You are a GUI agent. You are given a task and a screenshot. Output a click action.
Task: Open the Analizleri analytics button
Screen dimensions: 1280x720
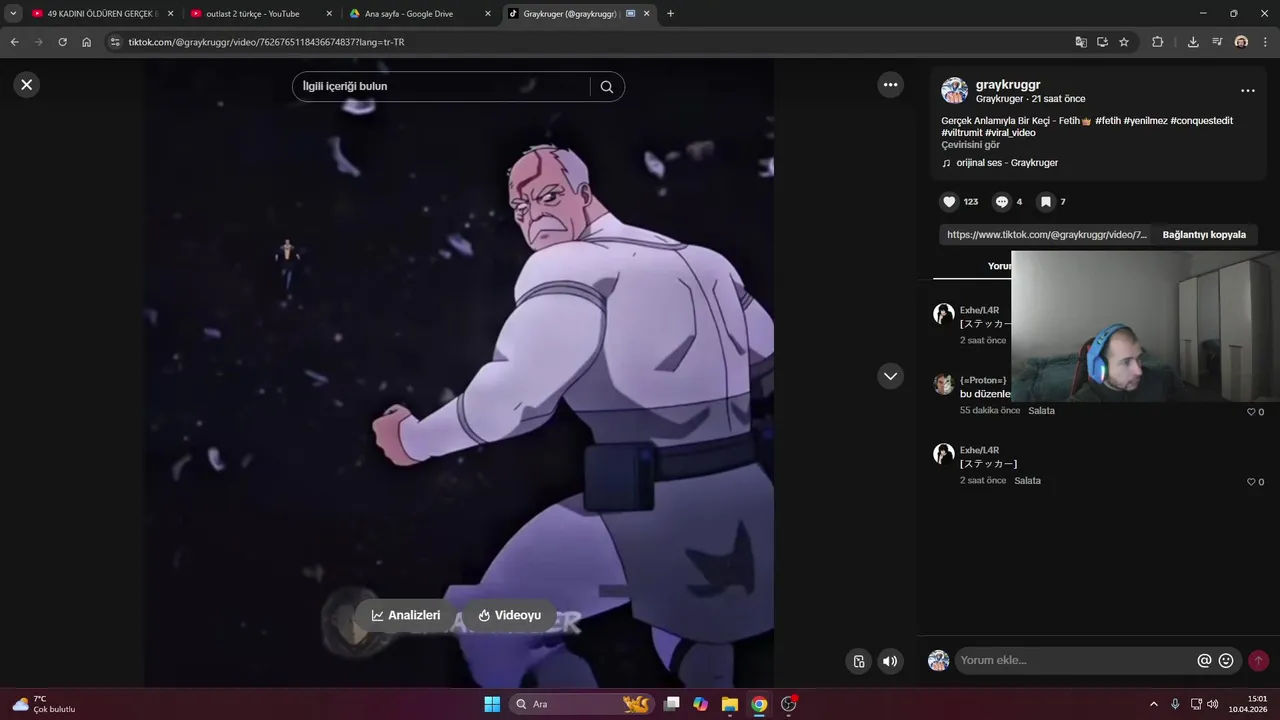[406, 615]
